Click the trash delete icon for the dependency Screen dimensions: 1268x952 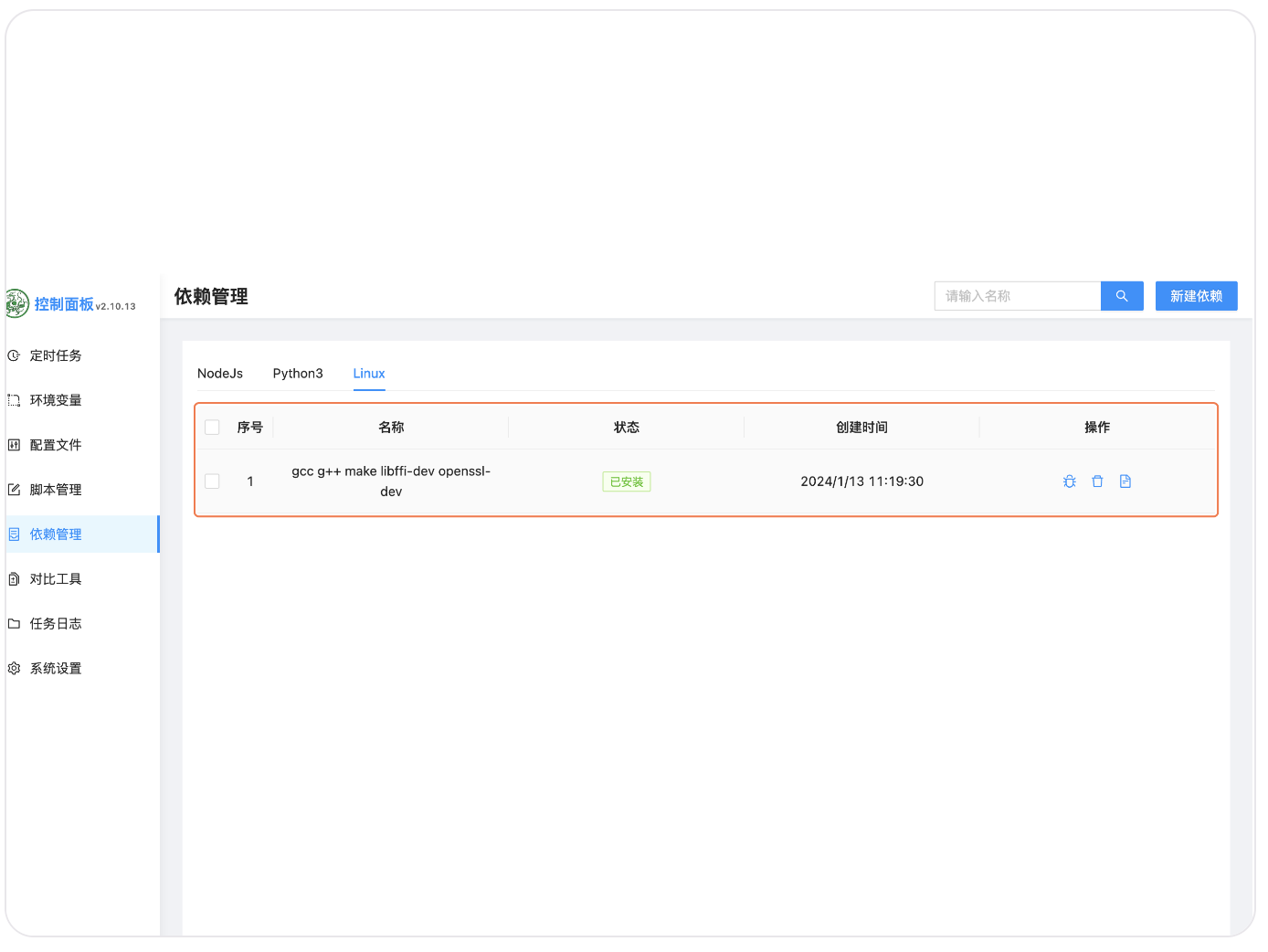point(1097,481)
